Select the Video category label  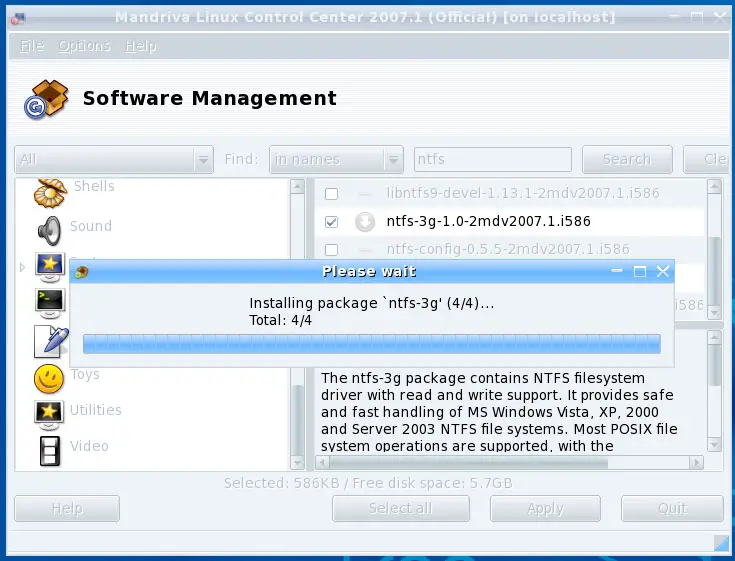click(89, 446)
